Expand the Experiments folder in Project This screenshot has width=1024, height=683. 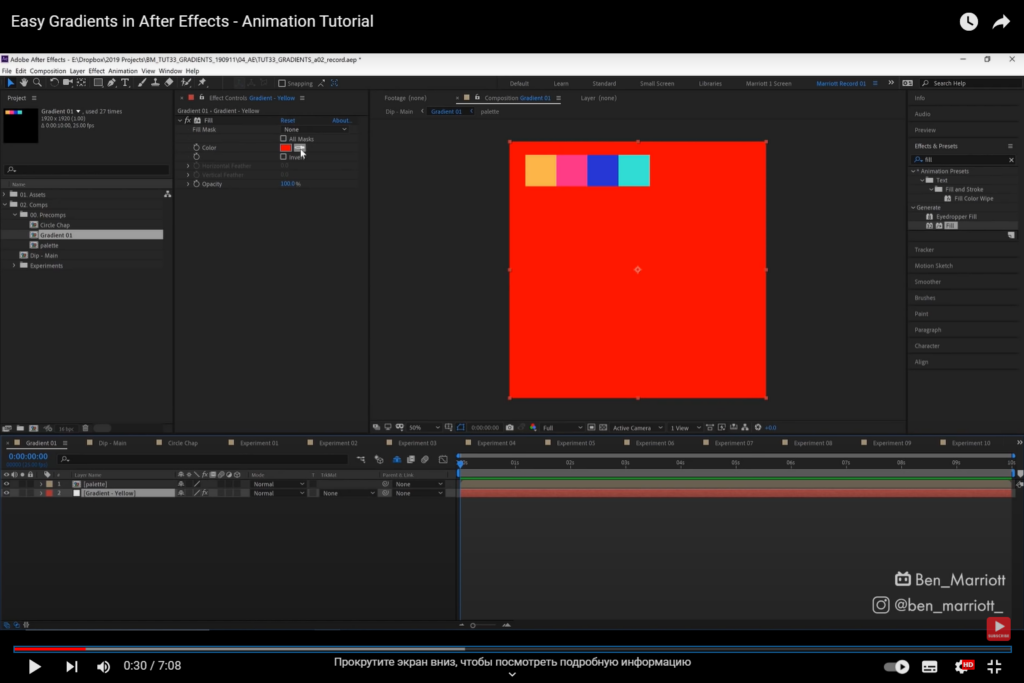(x=14, y=266)
